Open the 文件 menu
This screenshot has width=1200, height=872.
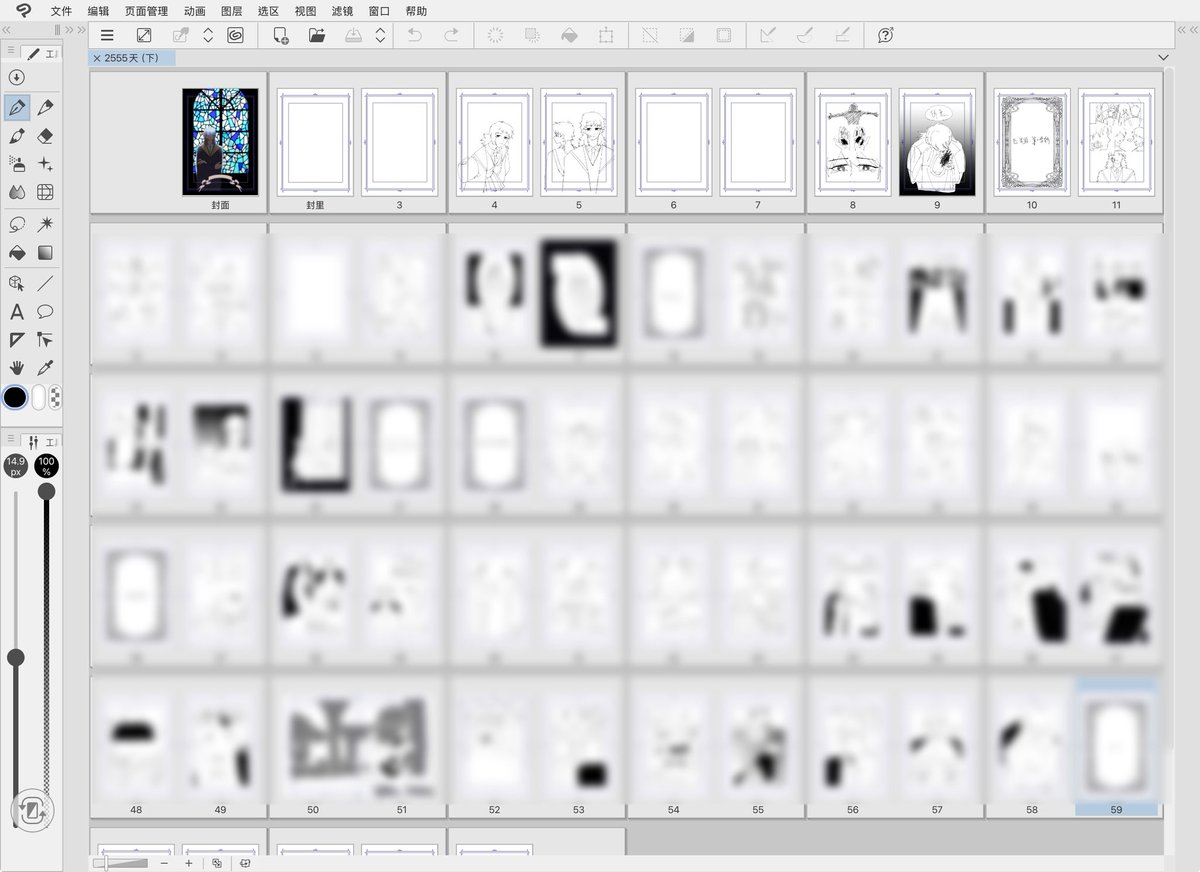(61, 11)
